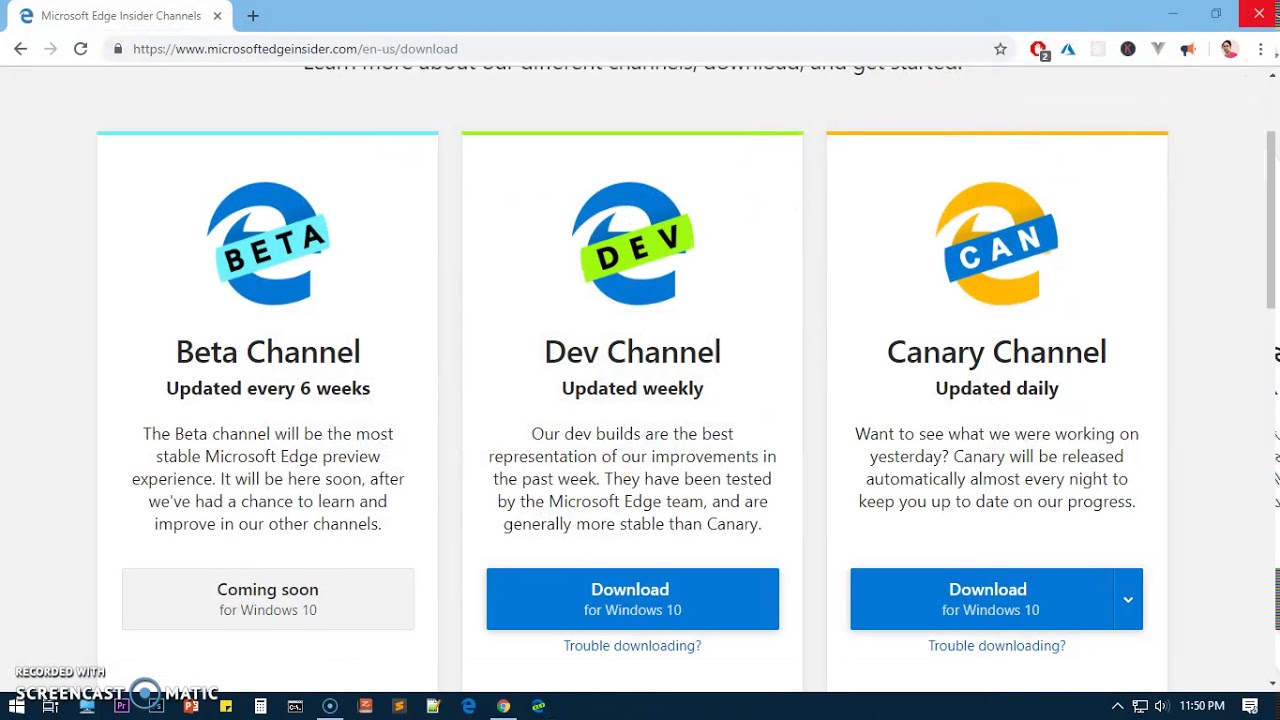Click the gray V-shaped extension icon

tap(1158, 49)
